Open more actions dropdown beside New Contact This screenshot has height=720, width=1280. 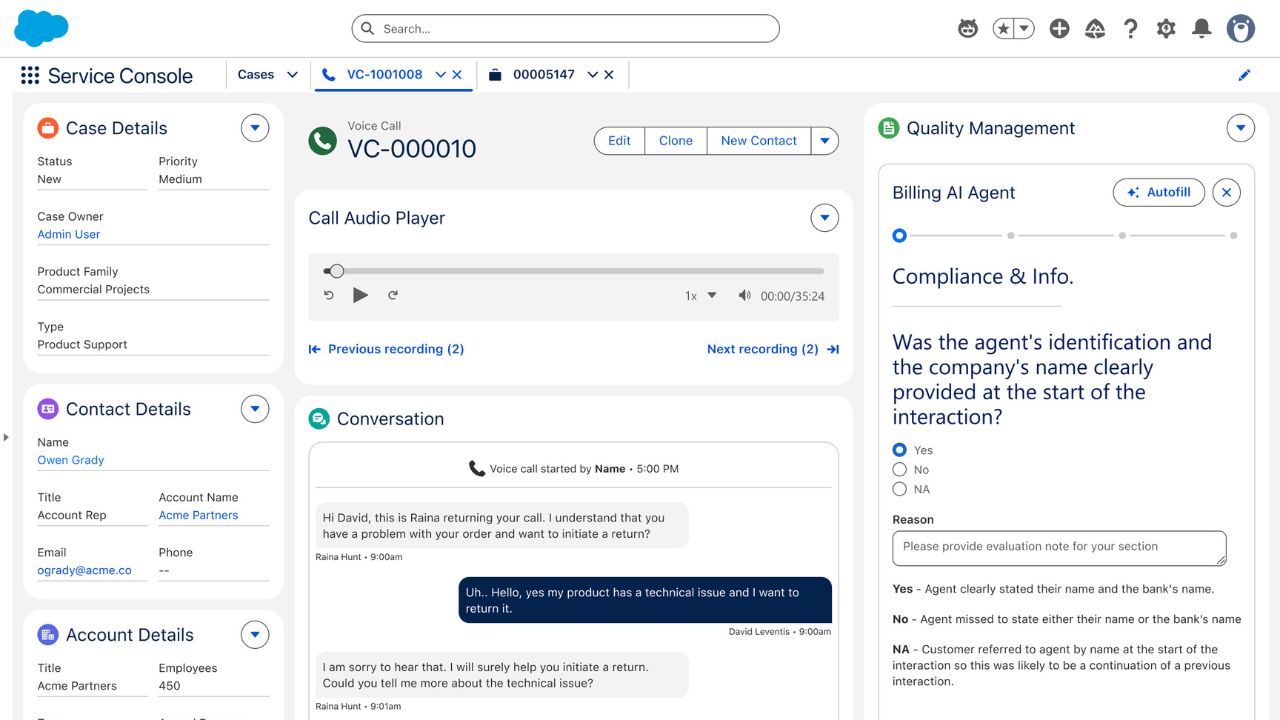[824, 141]
